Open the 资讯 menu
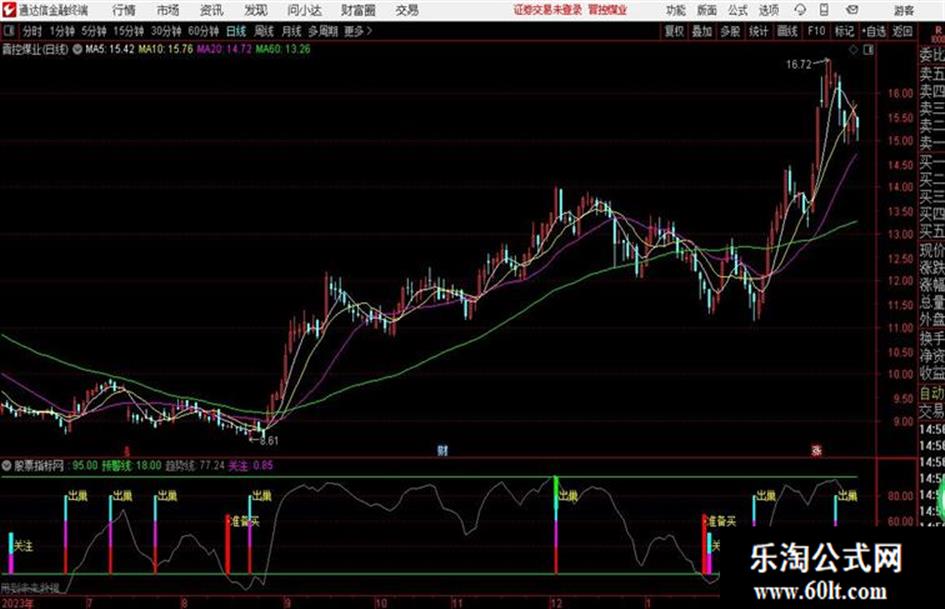 [x=211, y=10]
